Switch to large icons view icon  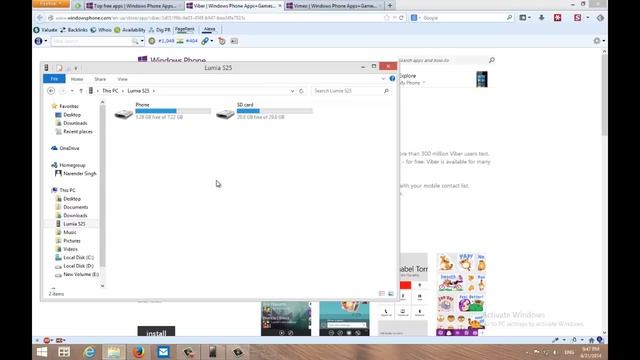(x=391, y=293)
